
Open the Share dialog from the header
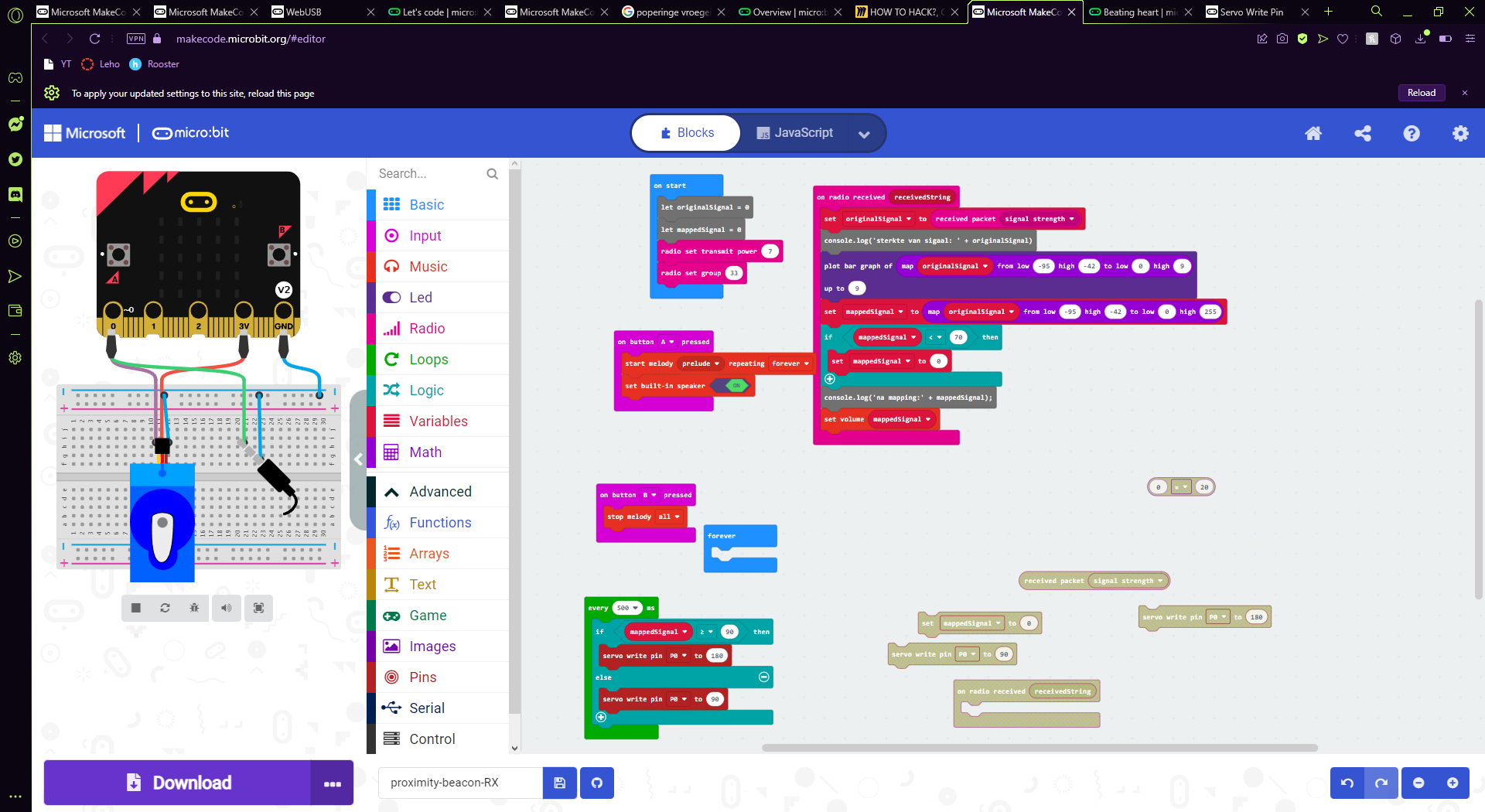tap(1363, 133)
